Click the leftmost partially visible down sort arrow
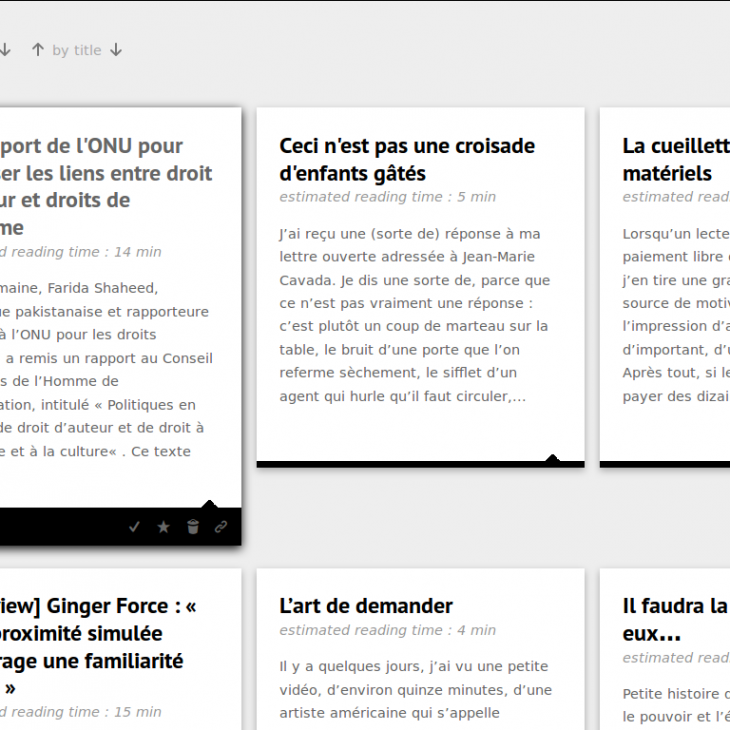Image resolution: width=730 pixels, height=730 pixels. 5,50
